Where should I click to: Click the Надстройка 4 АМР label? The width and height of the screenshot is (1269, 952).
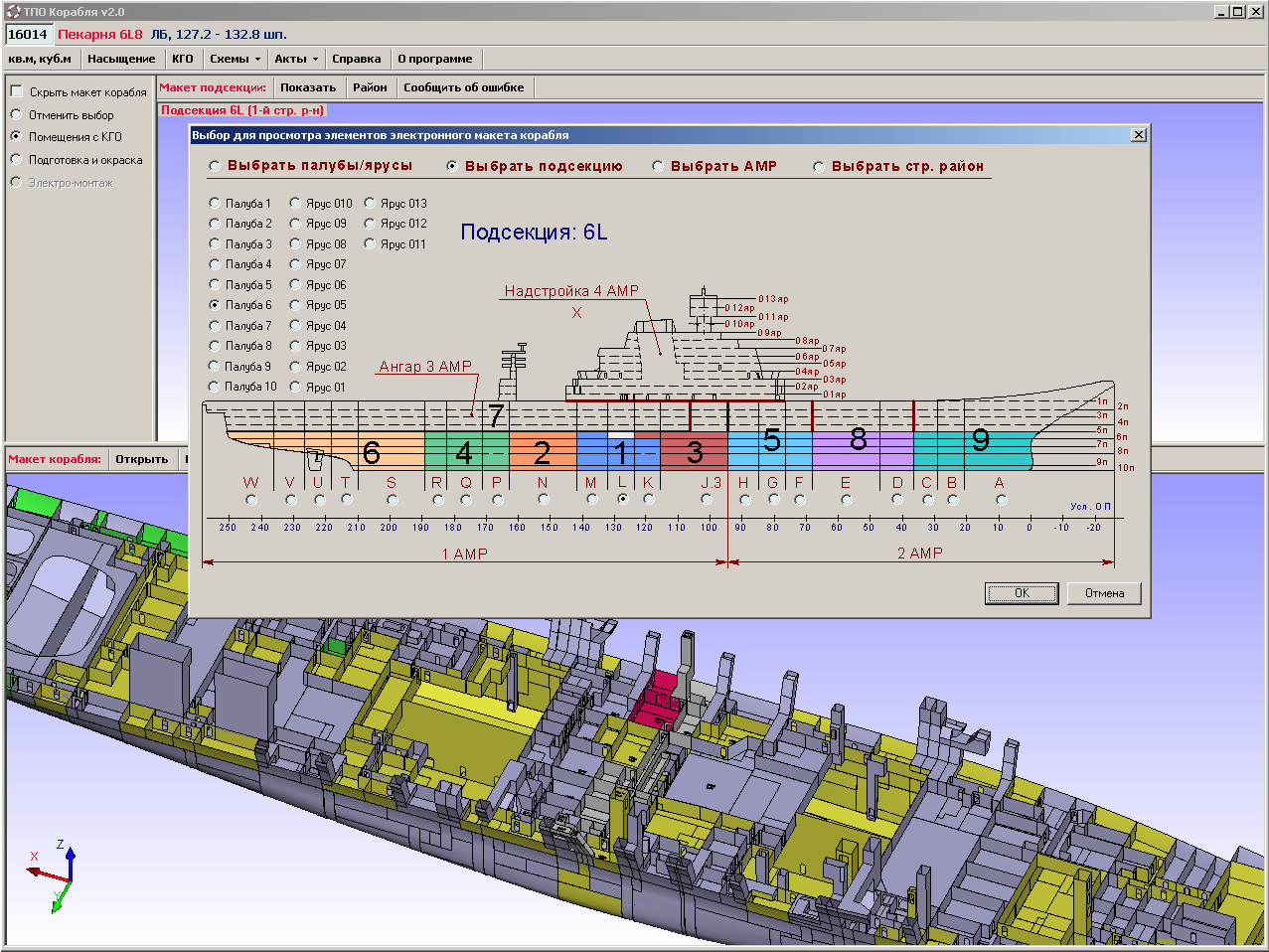tap(570, 291)
